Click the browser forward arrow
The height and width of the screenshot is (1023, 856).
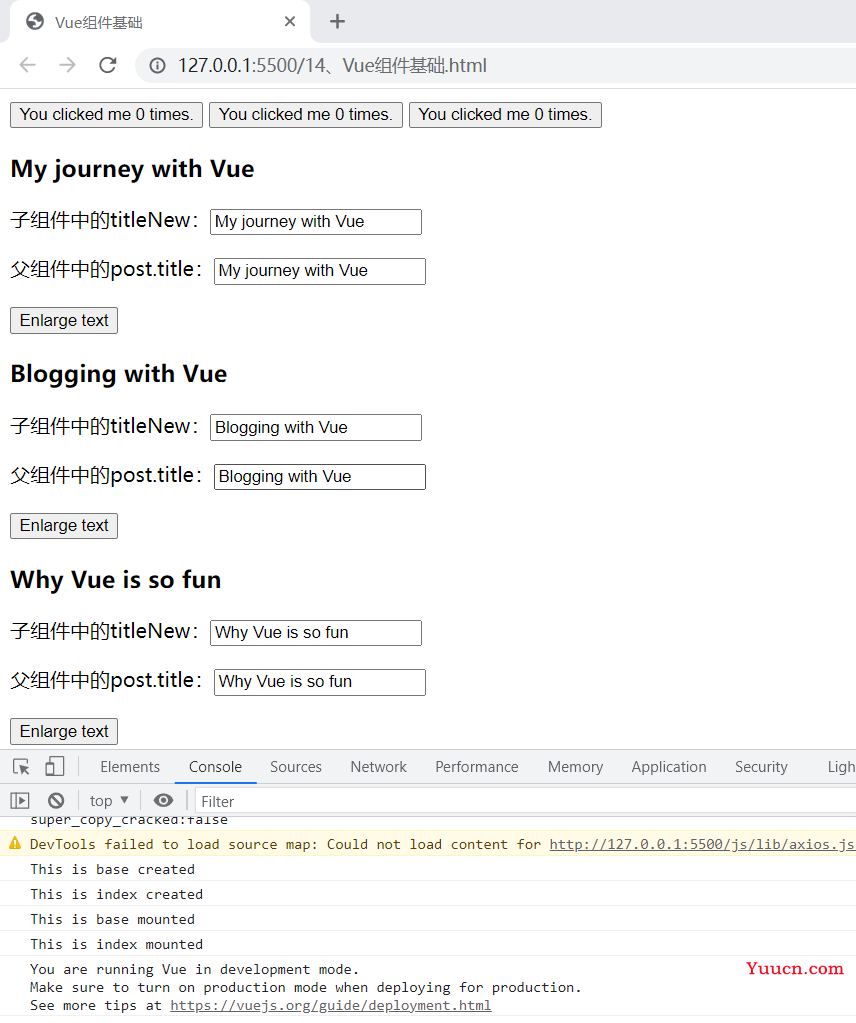pos(67,65)
